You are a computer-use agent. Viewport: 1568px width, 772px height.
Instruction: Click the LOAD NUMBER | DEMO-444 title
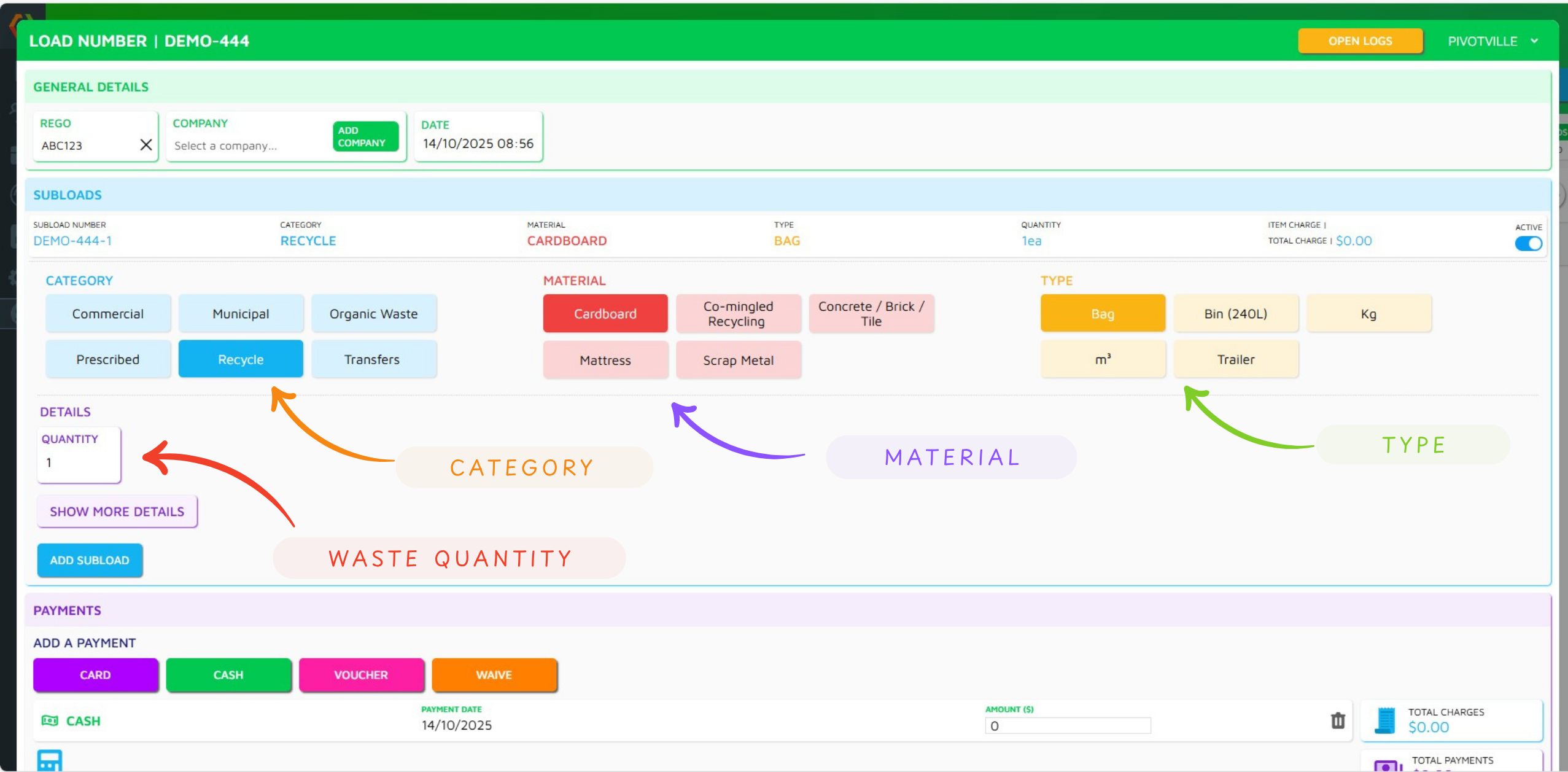point(139,41)
